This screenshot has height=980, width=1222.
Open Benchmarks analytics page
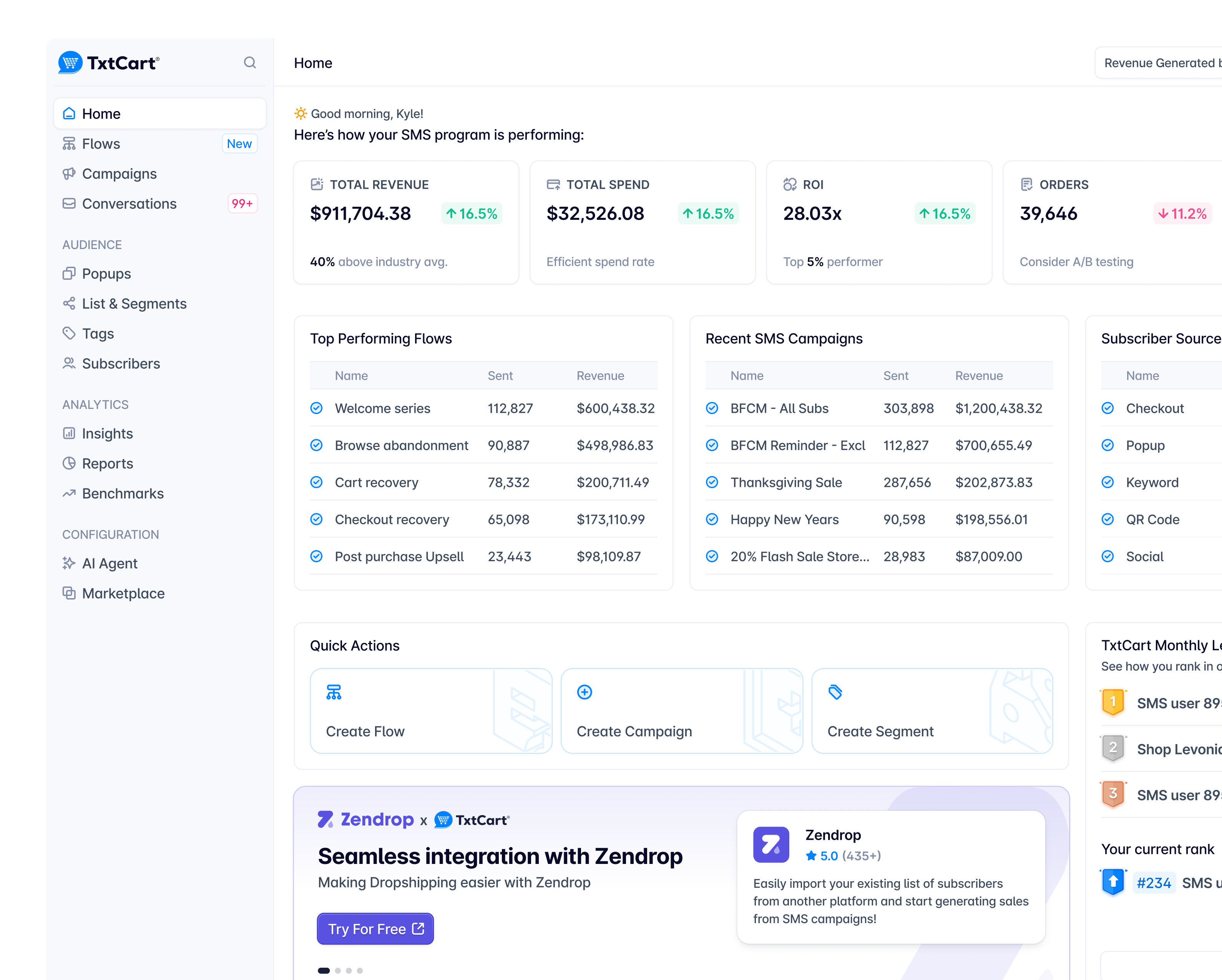pos(123,494)
